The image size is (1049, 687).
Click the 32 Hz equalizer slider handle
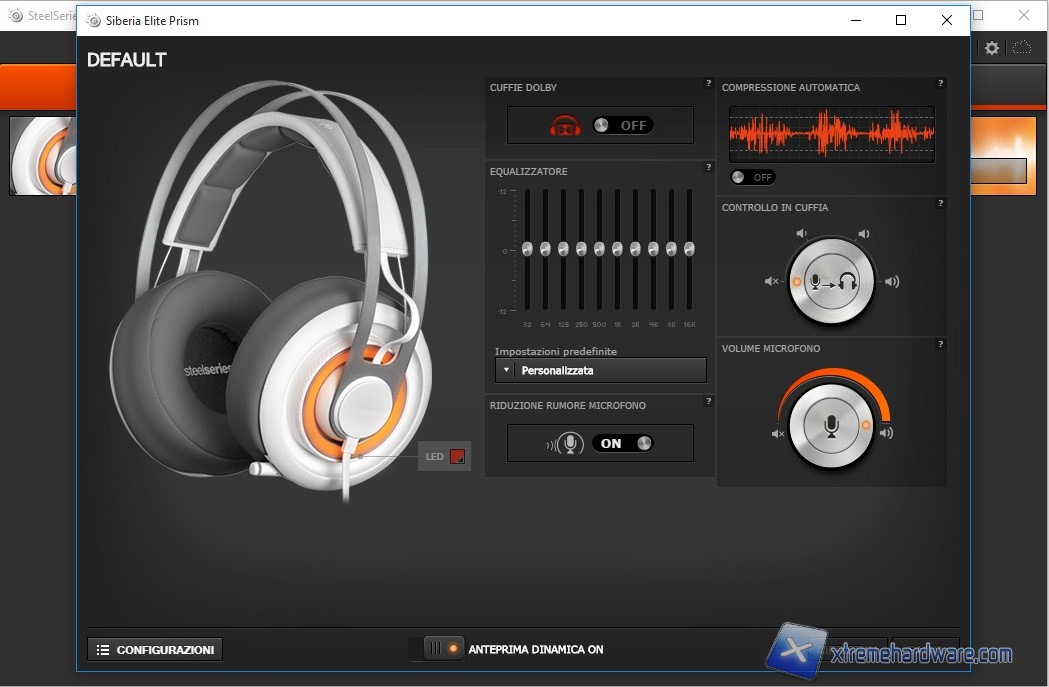[x=527, y=248]
